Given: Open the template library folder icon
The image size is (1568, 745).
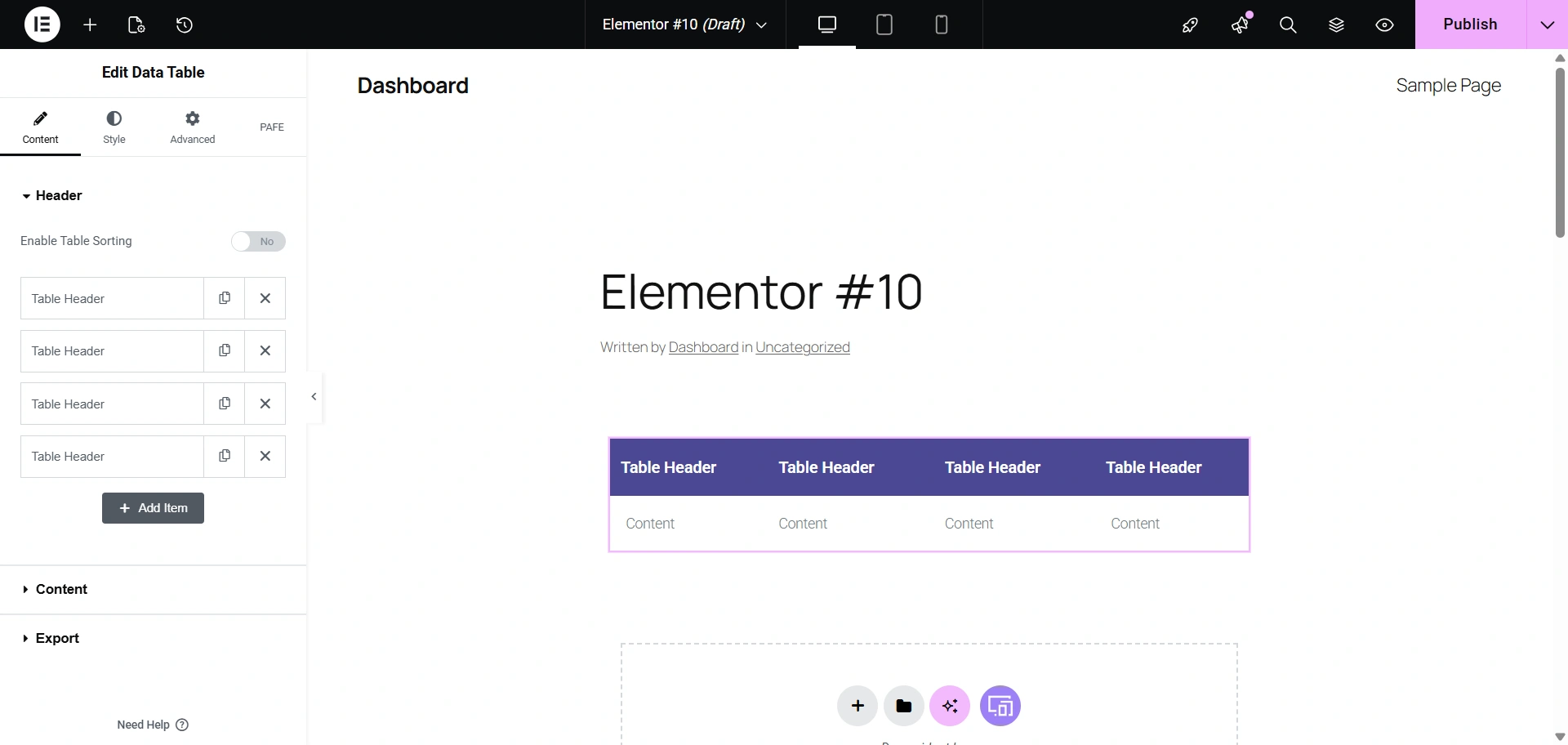Looking at the screenshot, I should 904,706.
